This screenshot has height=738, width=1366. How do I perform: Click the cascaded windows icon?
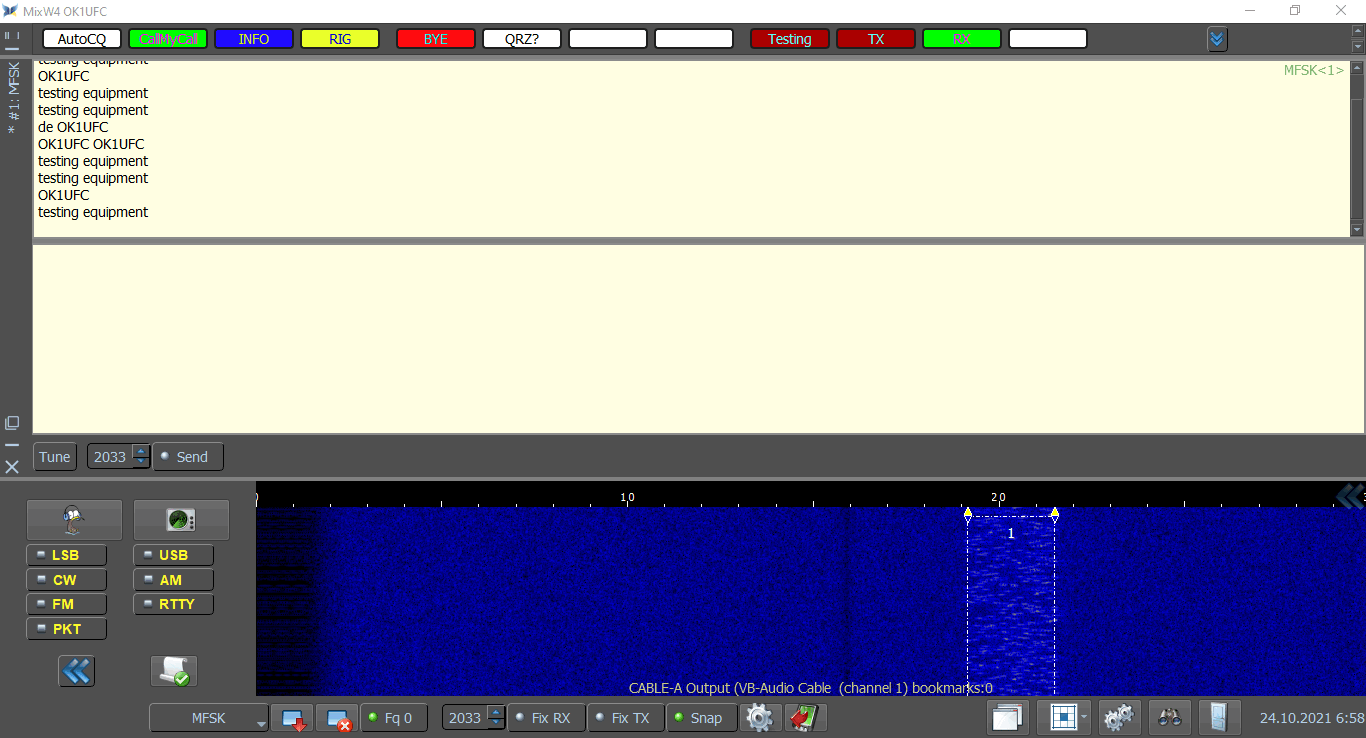[x=1007, y=718]
